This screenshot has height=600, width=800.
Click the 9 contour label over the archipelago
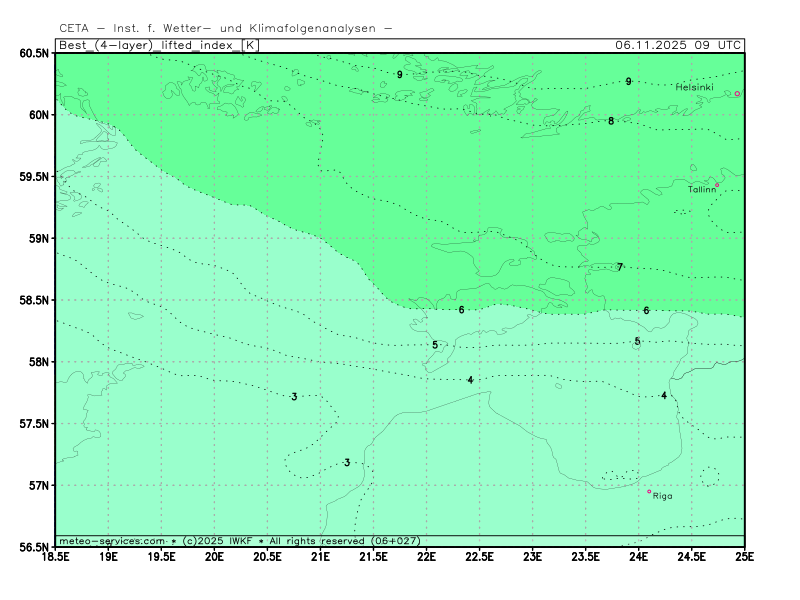pyautogui.click(x=399, y=75)
